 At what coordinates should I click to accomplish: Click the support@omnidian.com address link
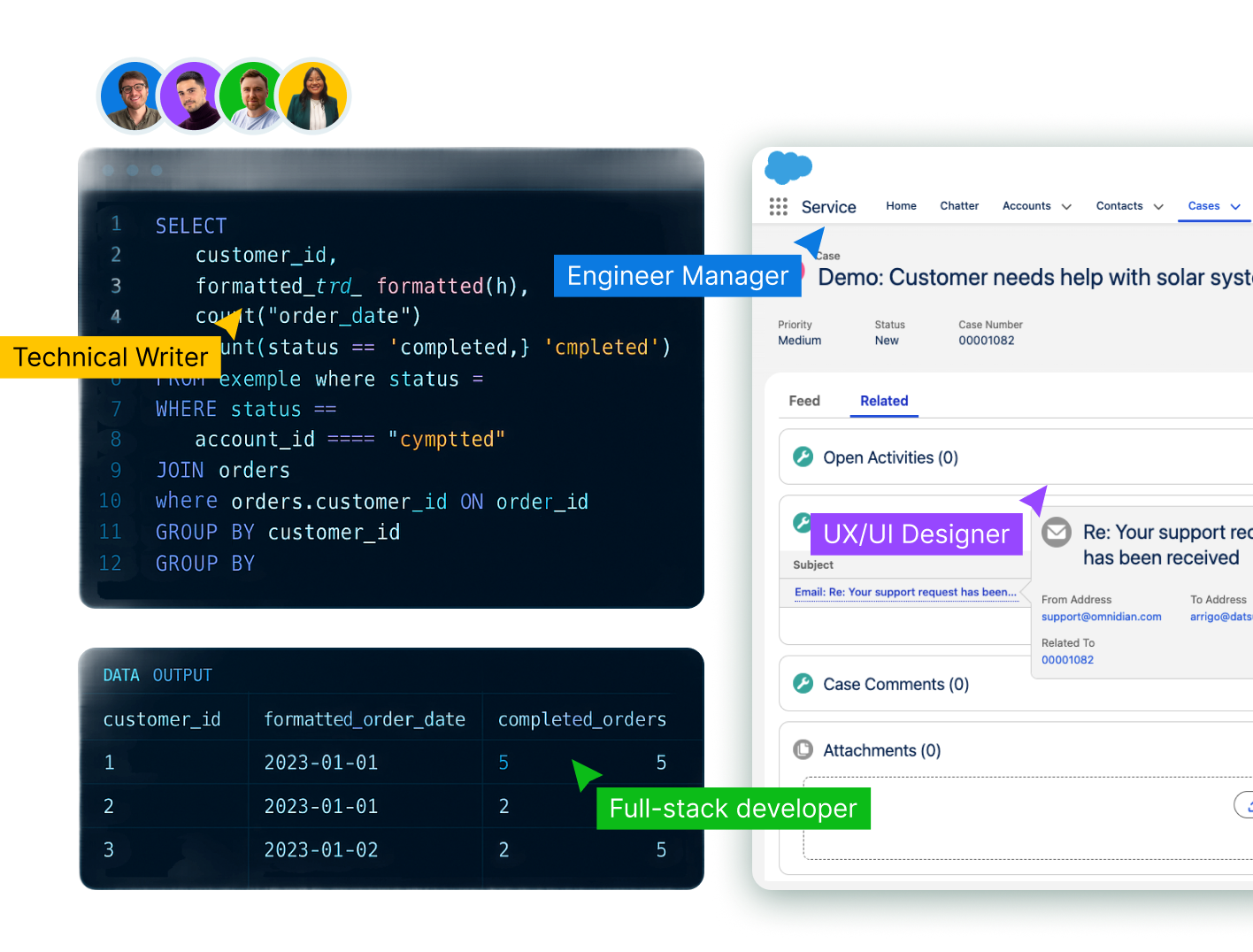pyautogui.click(x=1102, y=617)
